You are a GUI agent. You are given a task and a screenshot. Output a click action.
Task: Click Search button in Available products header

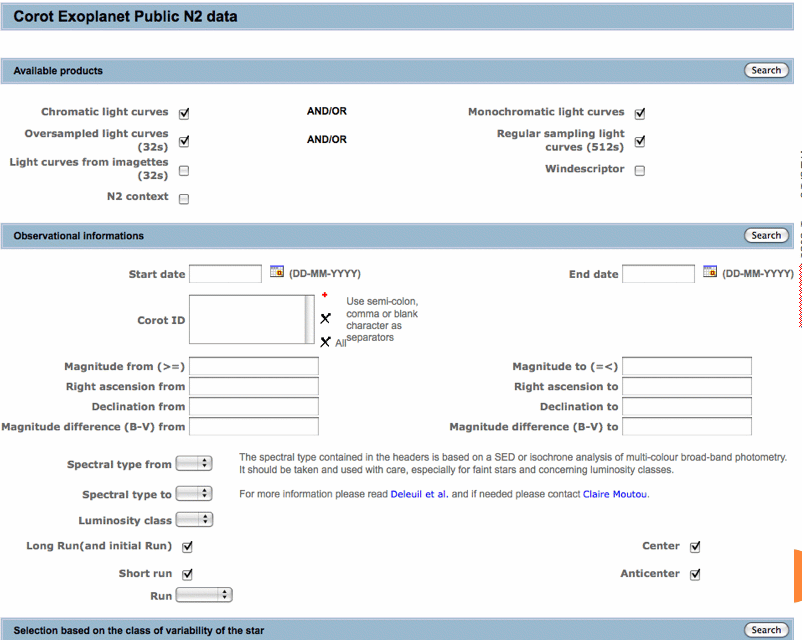(x=766, y=70)
